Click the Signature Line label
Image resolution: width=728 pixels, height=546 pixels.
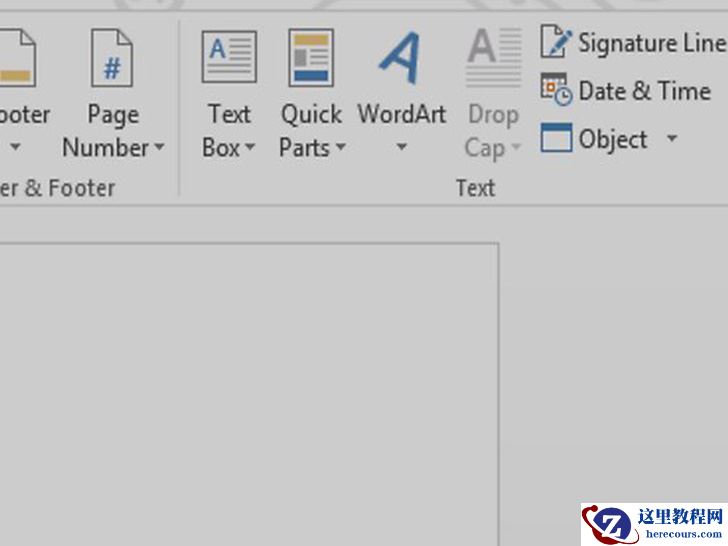(652, 44)
